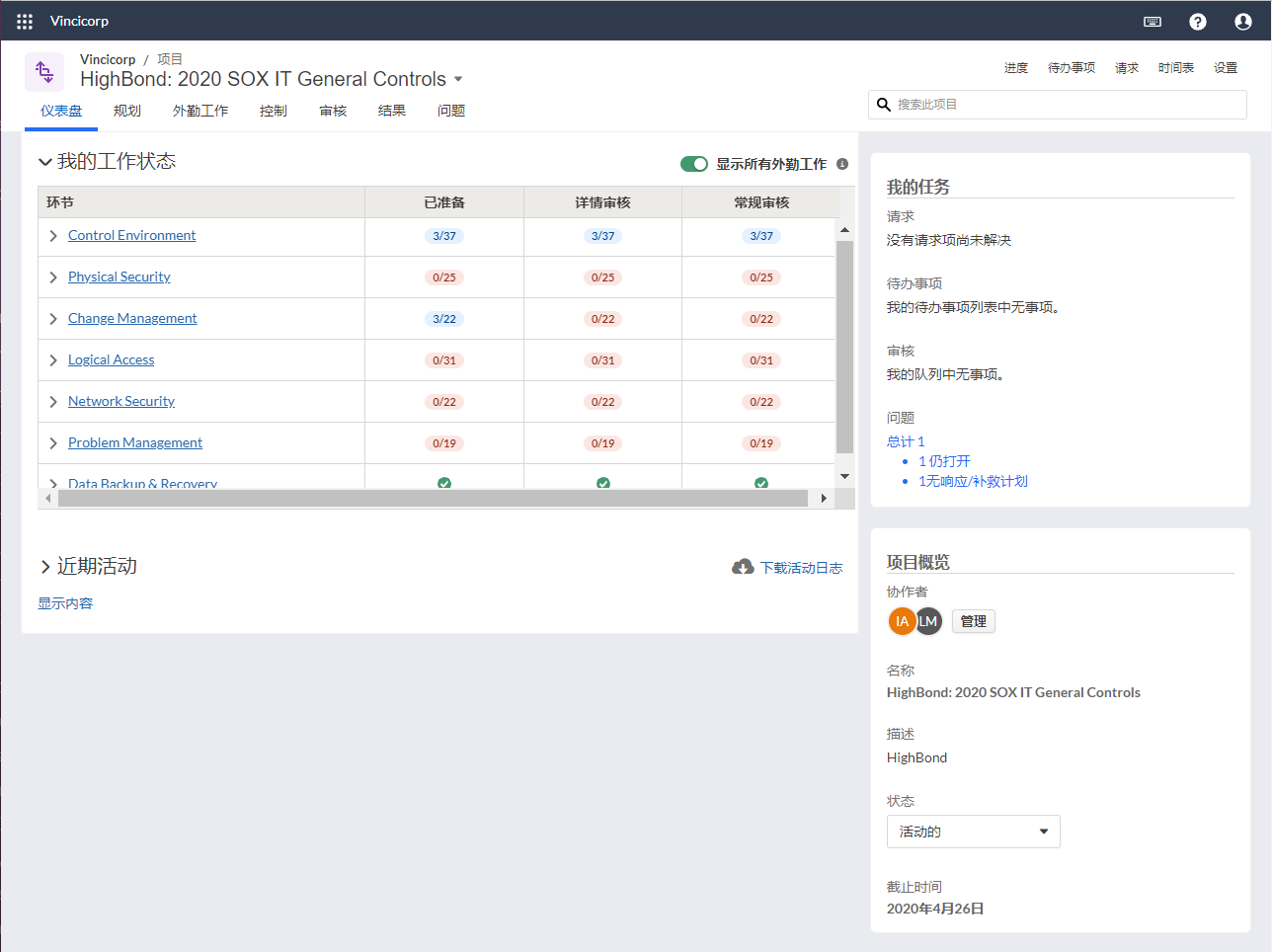Click the purple Projects app icon
The image size is (1272, 952).
[x=44, y=71]
